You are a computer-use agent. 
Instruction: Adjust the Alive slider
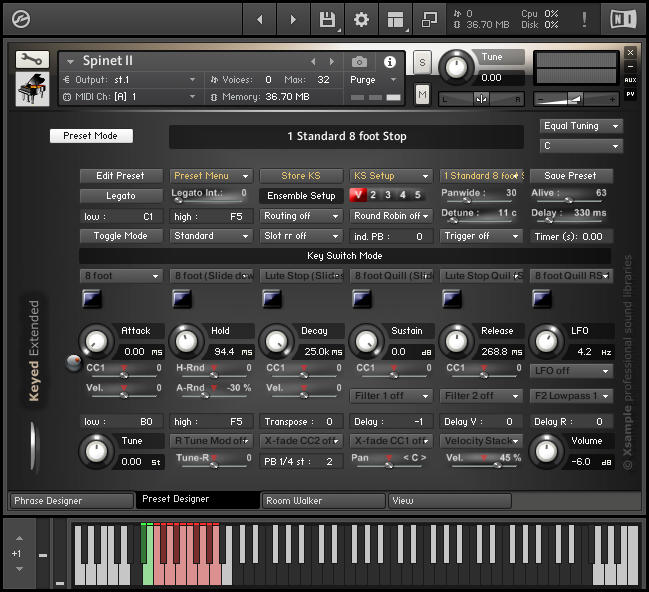(x=569, y=201)
